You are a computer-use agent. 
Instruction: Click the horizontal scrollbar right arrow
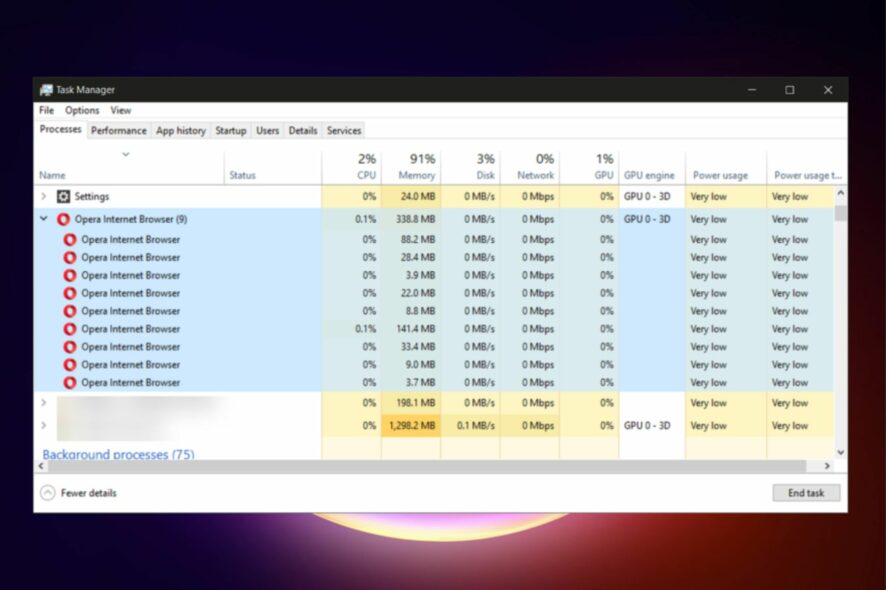click(827, 466)
